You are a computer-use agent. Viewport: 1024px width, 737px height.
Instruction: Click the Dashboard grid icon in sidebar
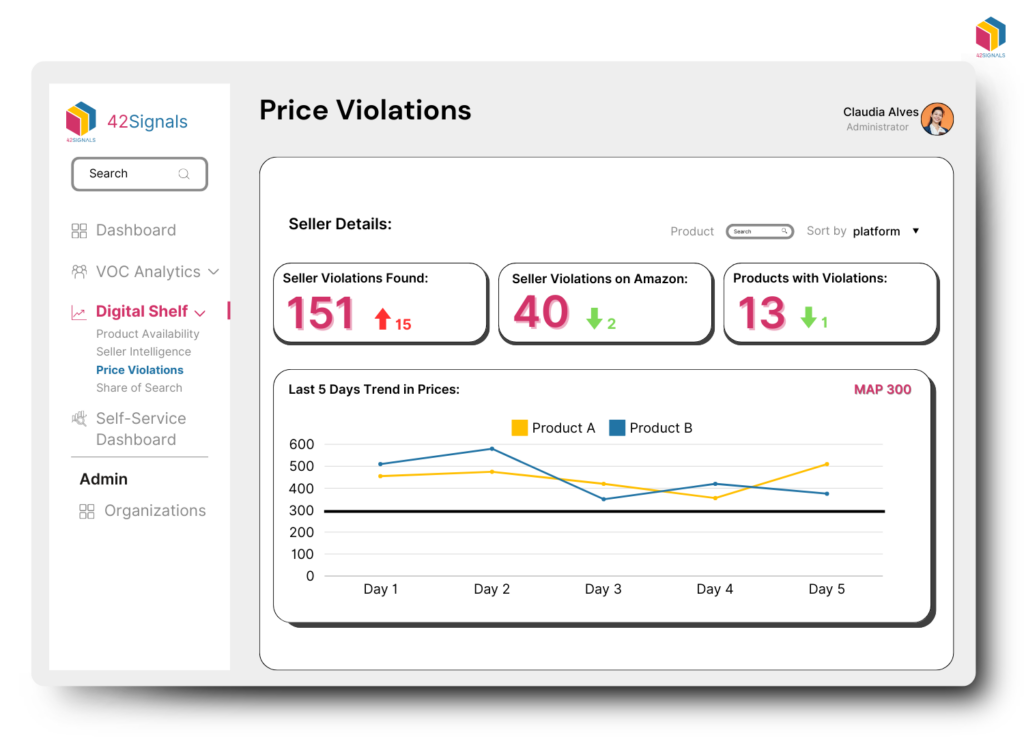(79, 230)
